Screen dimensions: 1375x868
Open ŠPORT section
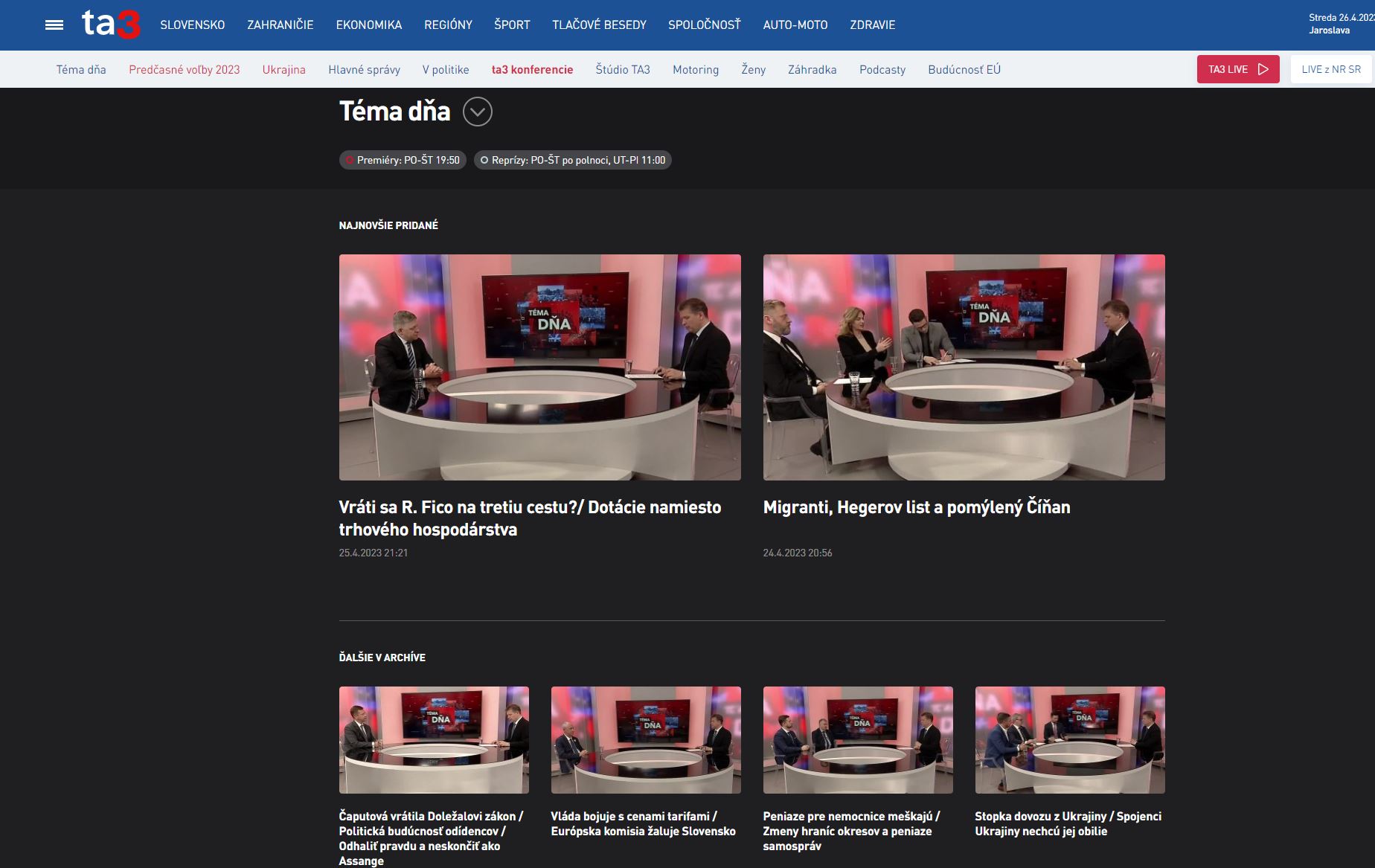[x=513, y=25]
